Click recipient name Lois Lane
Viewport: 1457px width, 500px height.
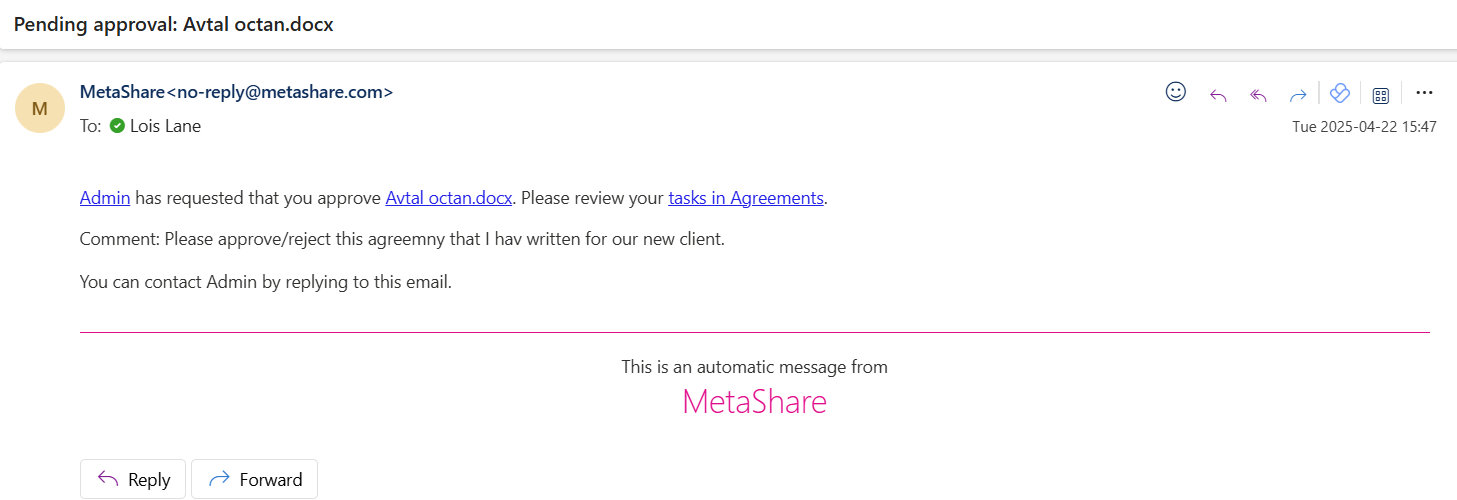pos(165,126)
